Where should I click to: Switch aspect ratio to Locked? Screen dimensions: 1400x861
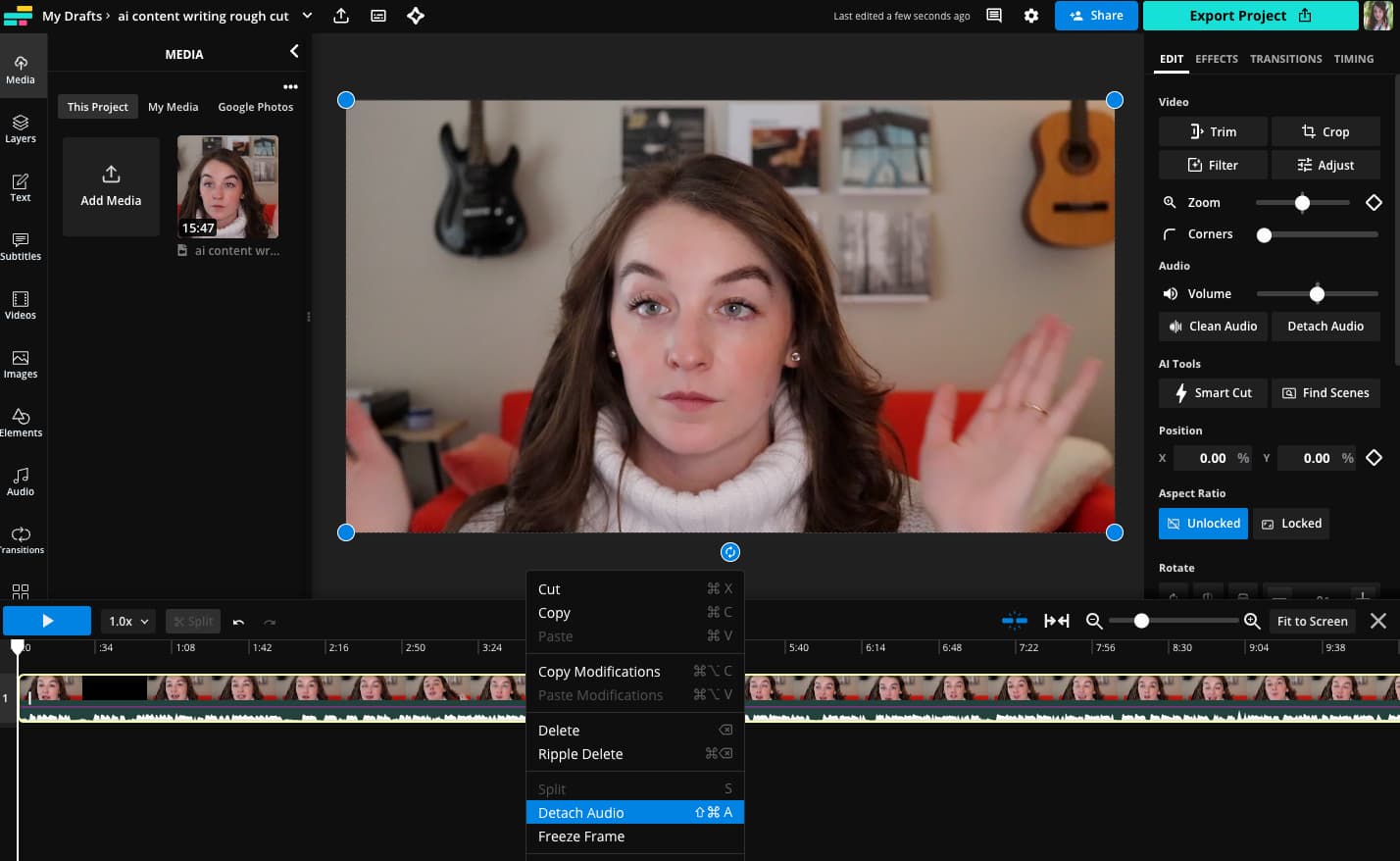[x=1290, y=524]
